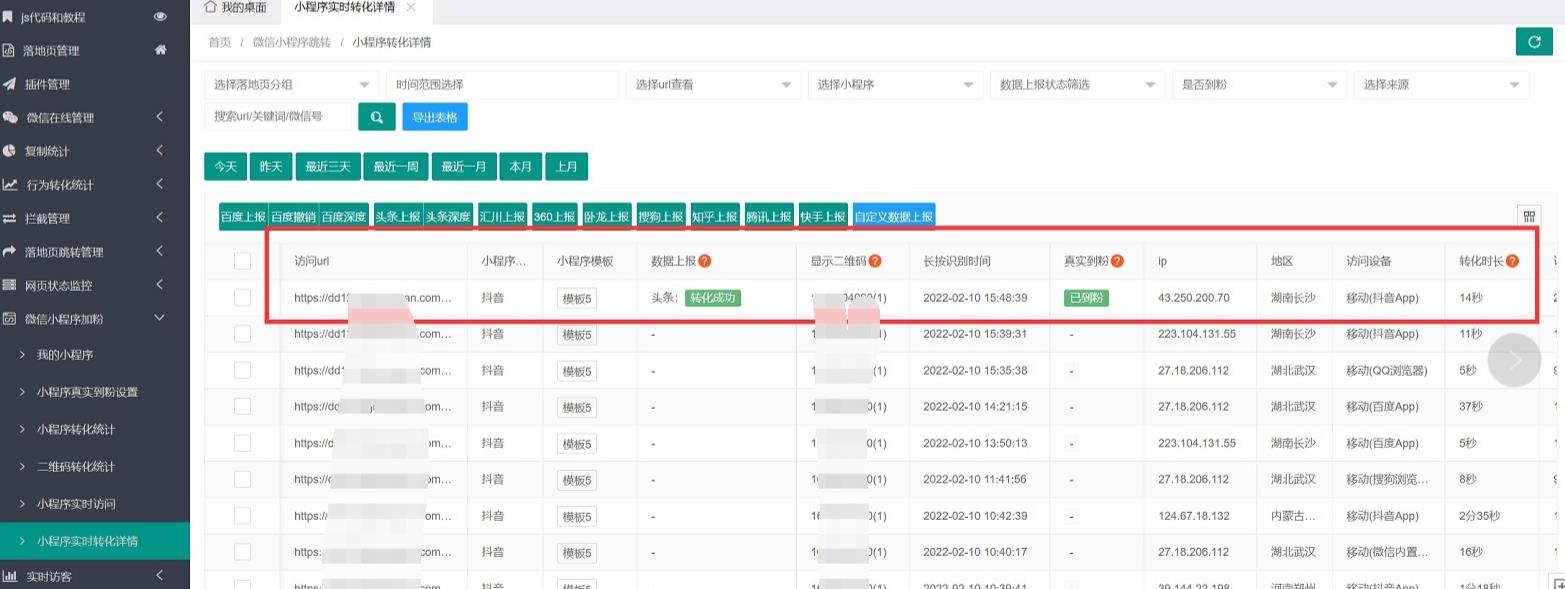Click the help icon beside 显示二维码

(x=875, y=261)
